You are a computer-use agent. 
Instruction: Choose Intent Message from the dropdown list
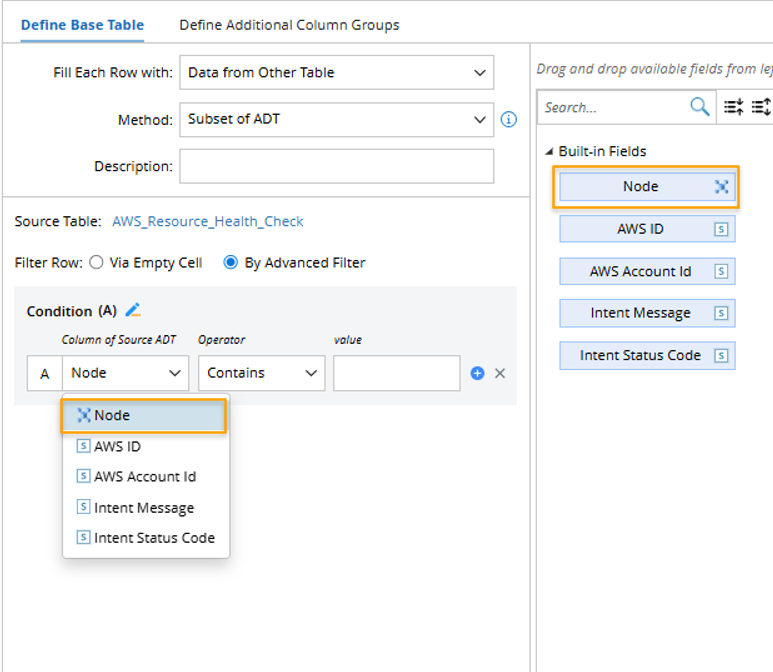tap(144, 508)
